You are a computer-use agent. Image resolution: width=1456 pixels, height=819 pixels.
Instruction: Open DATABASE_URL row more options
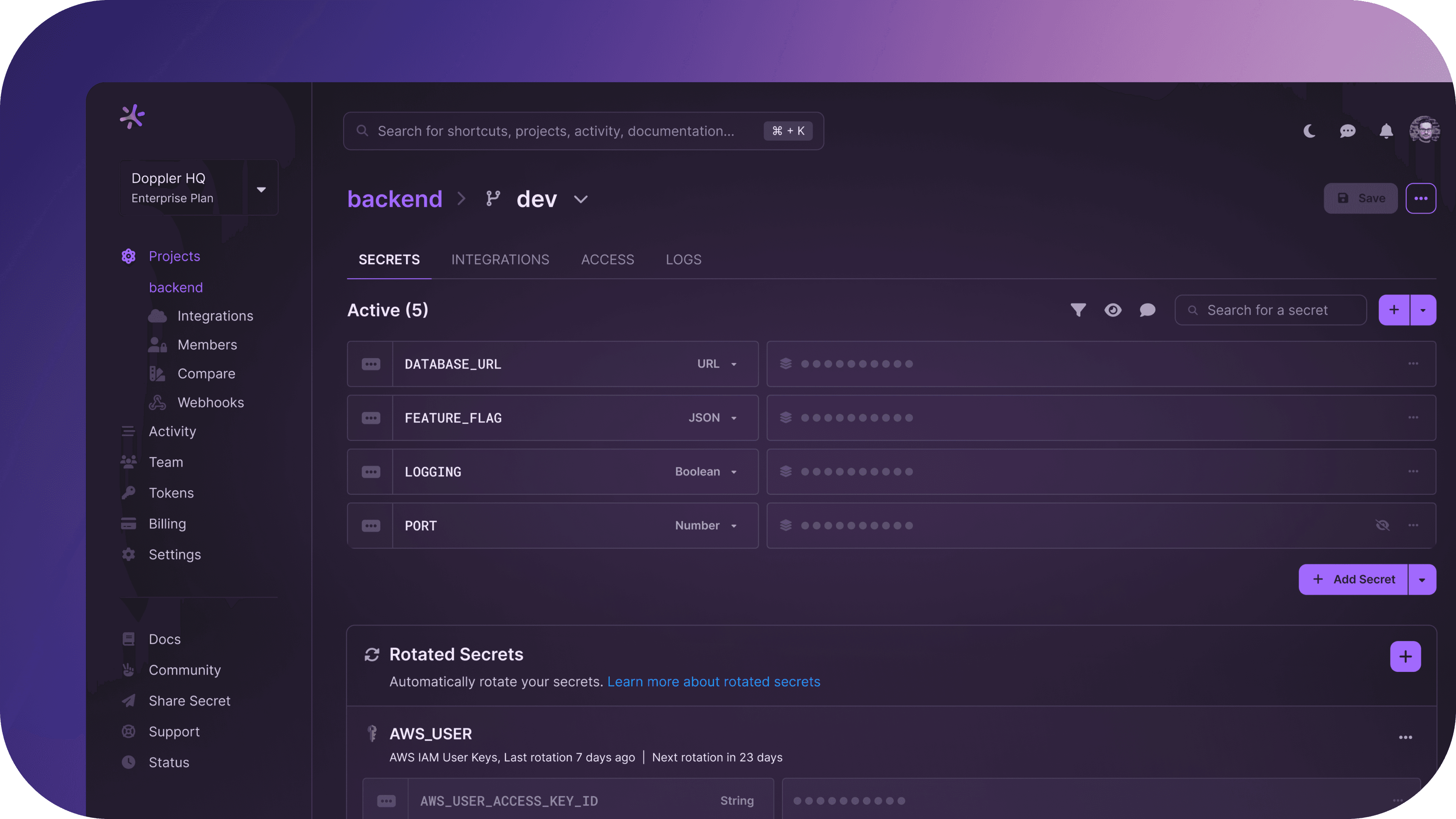pos(1413,364)
